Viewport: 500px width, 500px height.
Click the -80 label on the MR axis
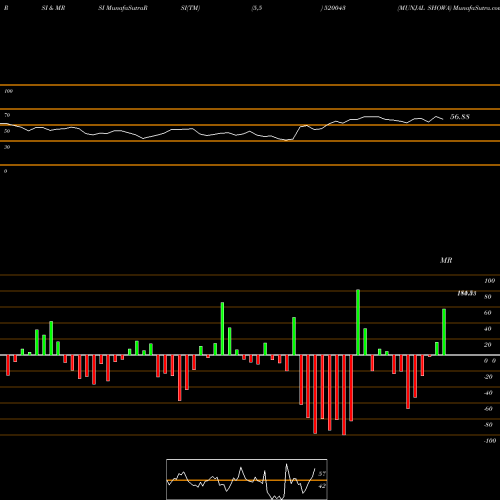point(488,425)
